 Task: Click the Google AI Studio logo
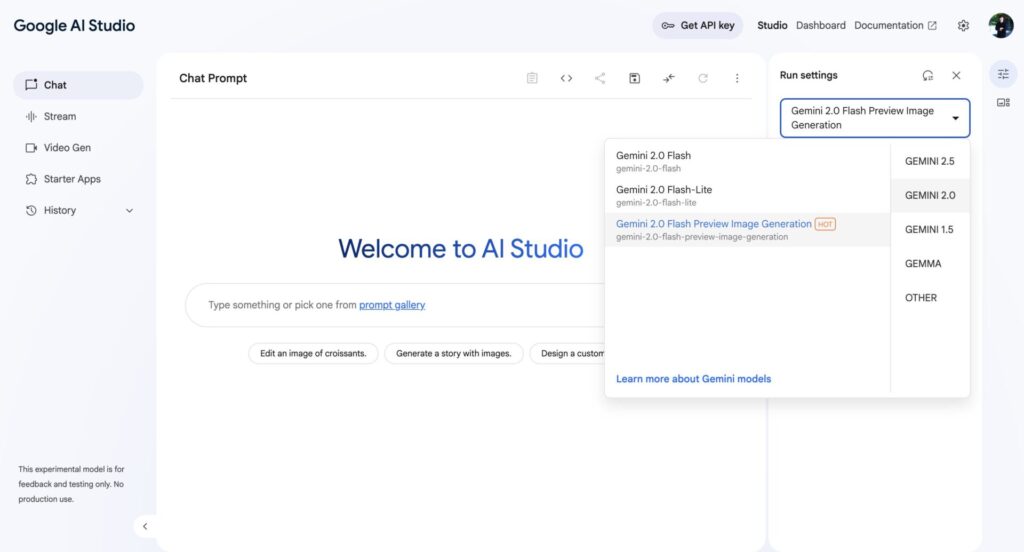pos(74,25)
